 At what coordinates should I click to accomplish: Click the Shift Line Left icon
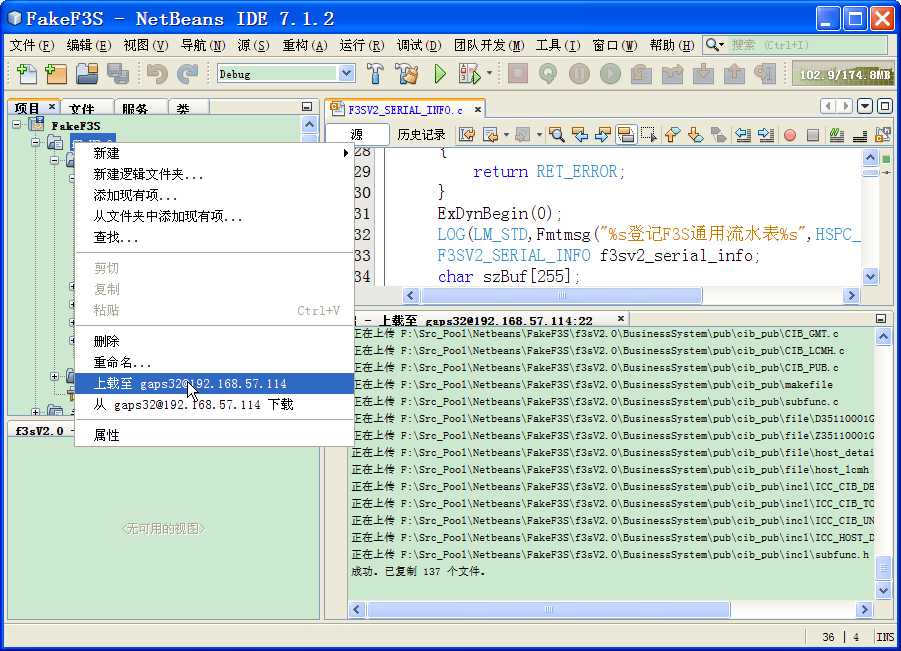point(742,135)
